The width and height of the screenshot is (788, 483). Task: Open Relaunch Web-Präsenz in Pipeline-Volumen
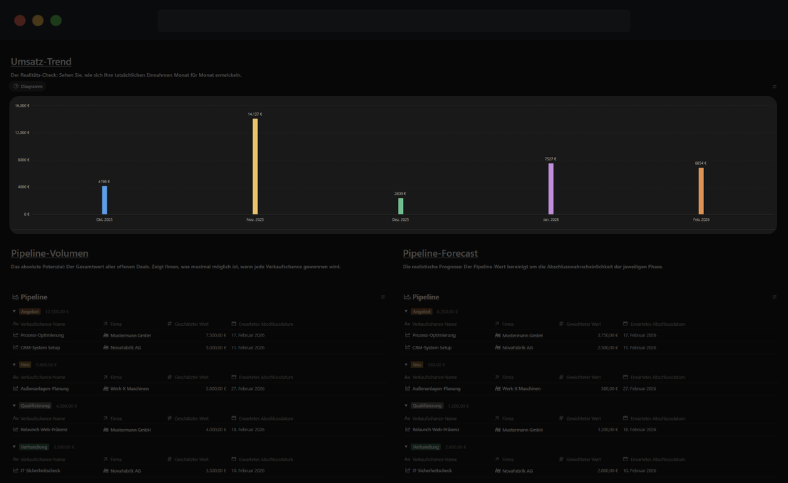pos(44,430)
